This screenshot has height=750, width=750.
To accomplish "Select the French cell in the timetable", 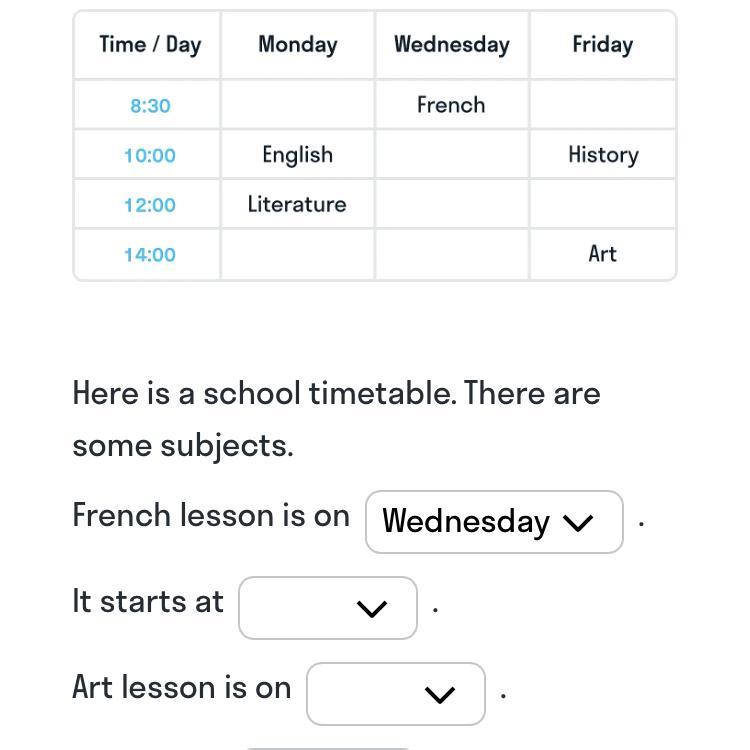I will click(452, 105).
